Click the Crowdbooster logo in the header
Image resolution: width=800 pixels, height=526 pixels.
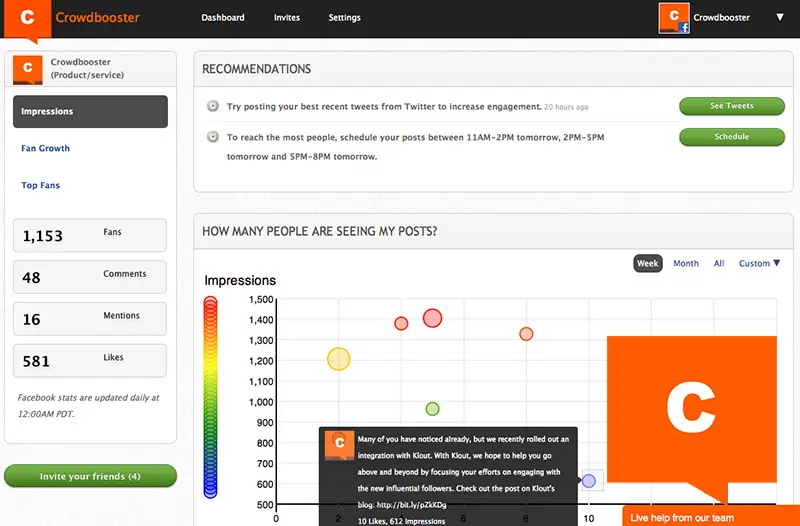[x=28, y=19]
